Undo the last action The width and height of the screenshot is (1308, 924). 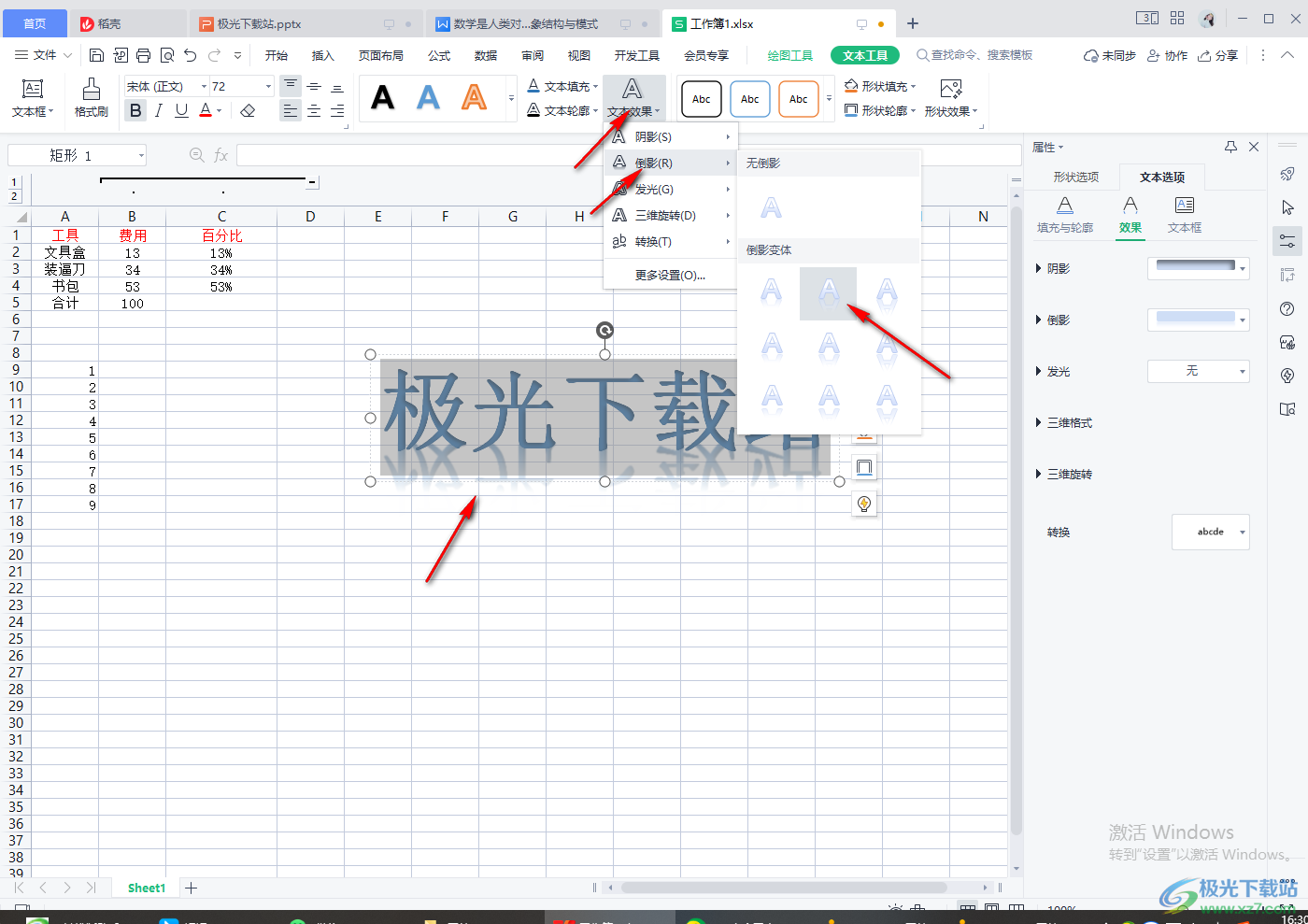pyautogui.click(x=191, y=56)
